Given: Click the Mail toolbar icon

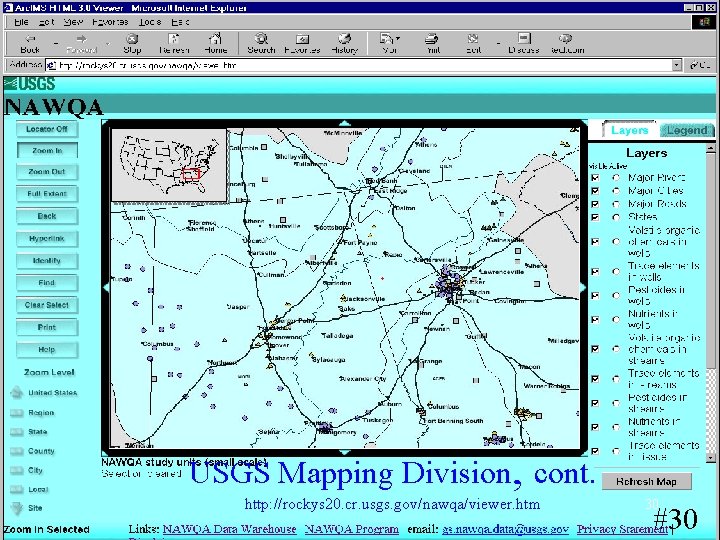Looking at the screenshot, I should click(387, 39).
